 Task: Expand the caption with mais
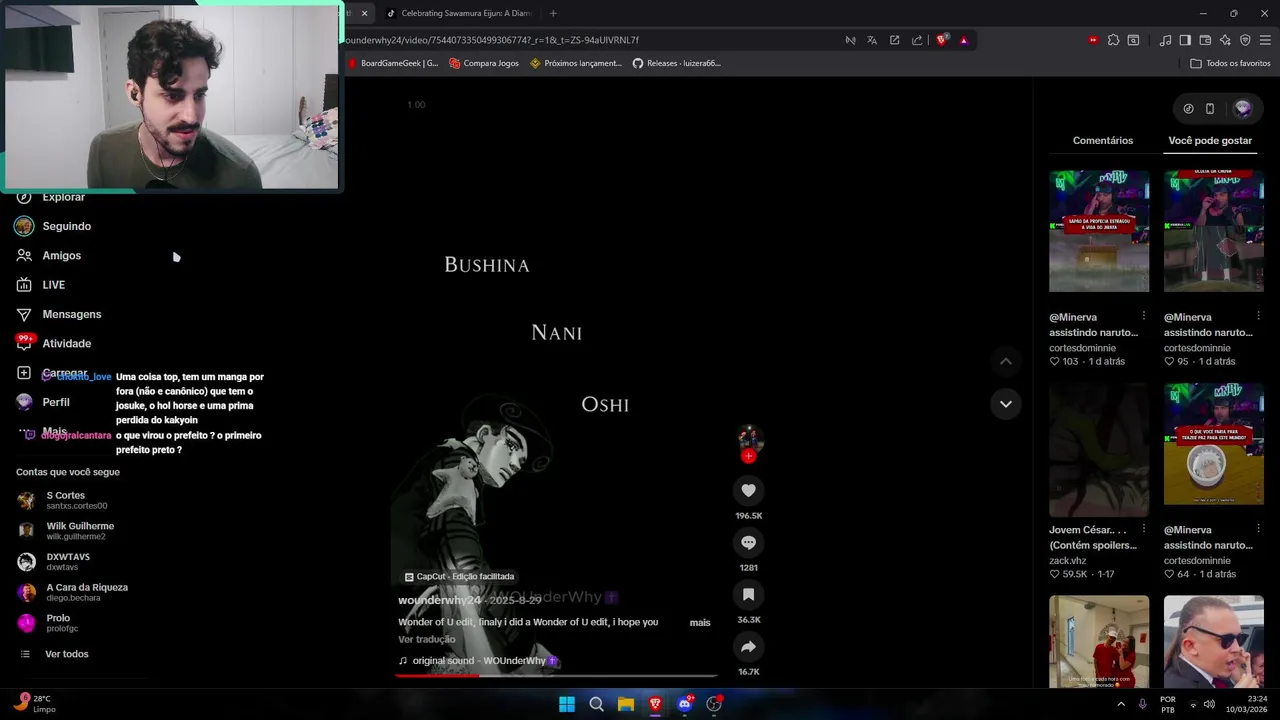point(700,622)
